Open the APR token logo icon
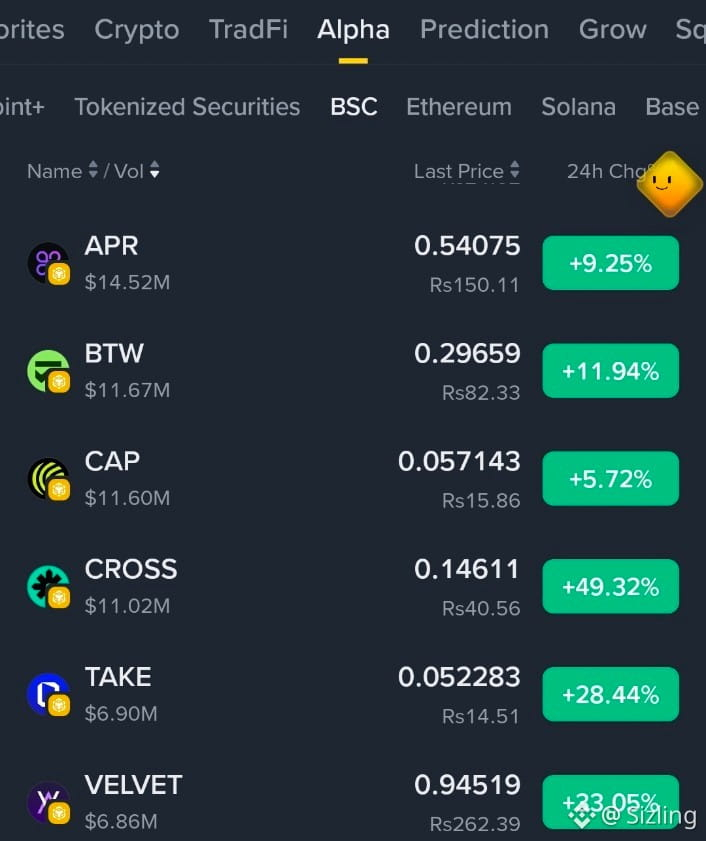Screen dimensions: 706x841 point(48,263)
